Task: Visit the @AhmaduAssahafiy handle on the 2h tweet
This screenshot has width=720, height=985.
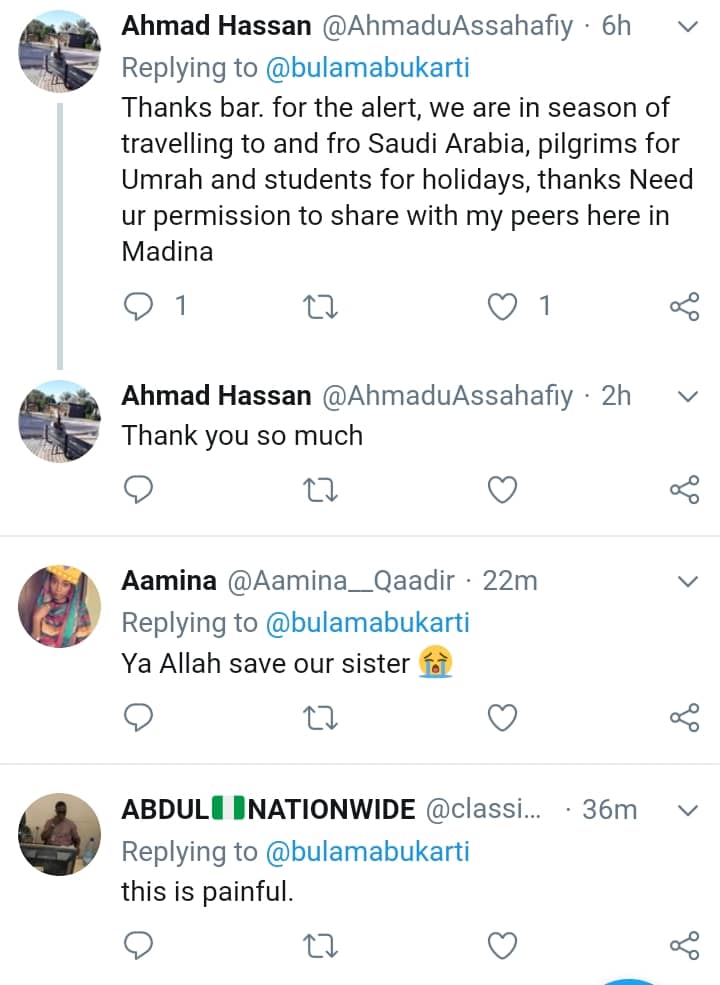Action: 447,396
